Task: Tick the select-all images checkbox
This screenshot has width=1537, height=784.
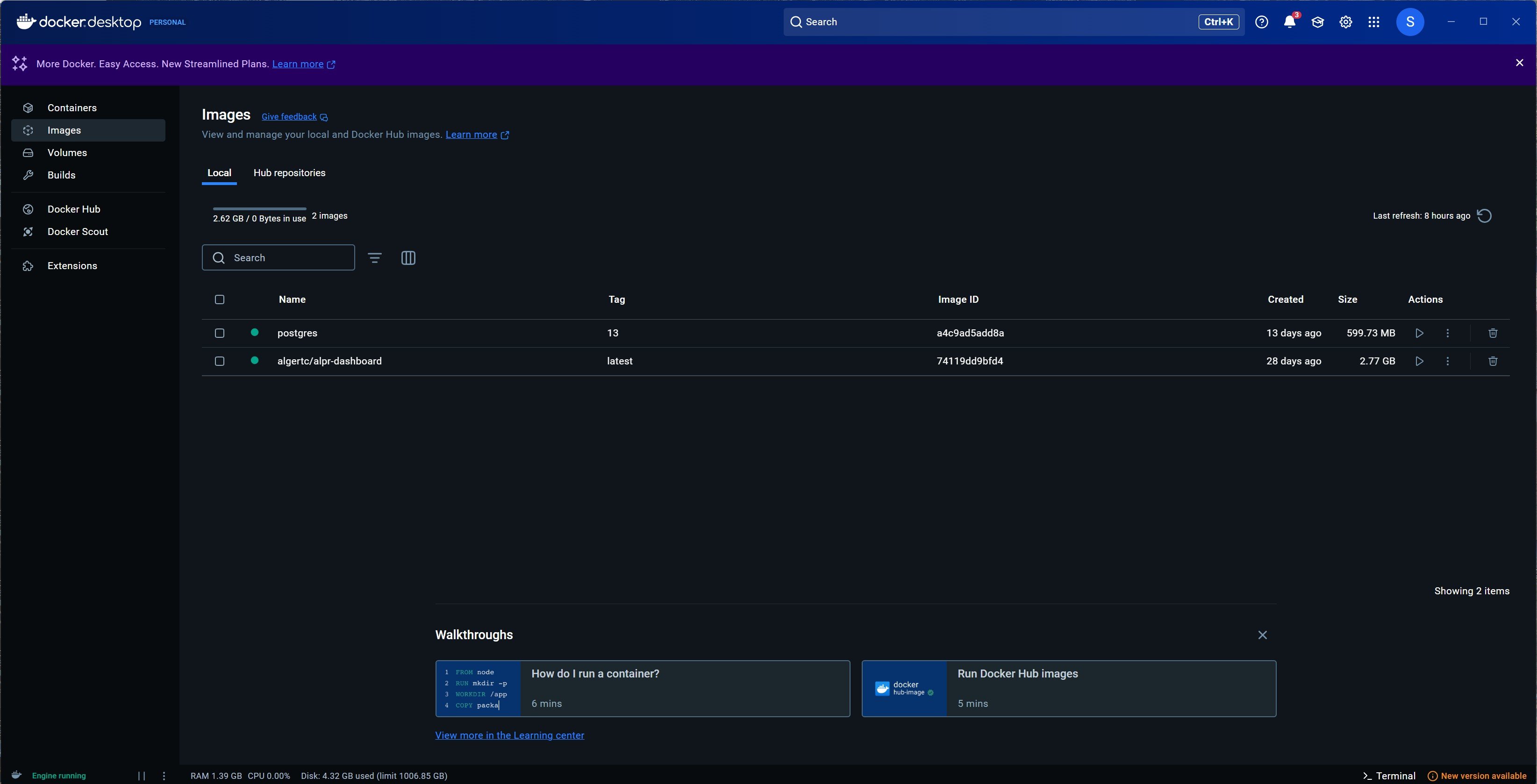Action: (220, 299)
